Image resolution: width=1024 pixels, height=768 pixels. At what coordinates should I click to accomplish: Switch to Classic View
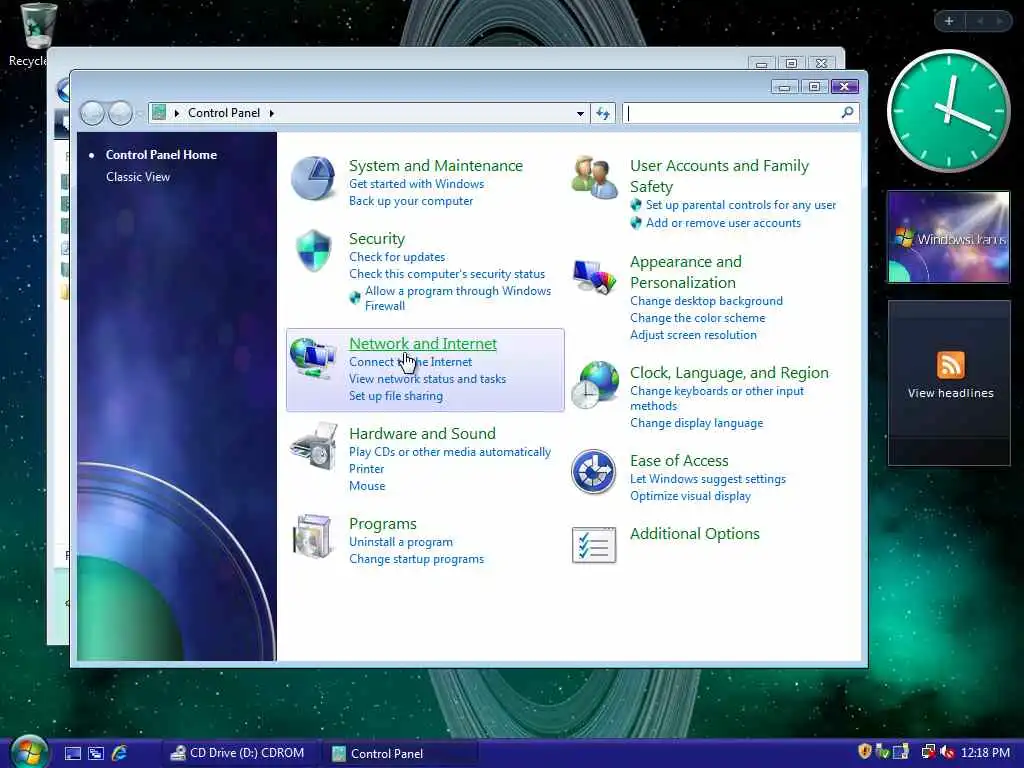[138, 177]
